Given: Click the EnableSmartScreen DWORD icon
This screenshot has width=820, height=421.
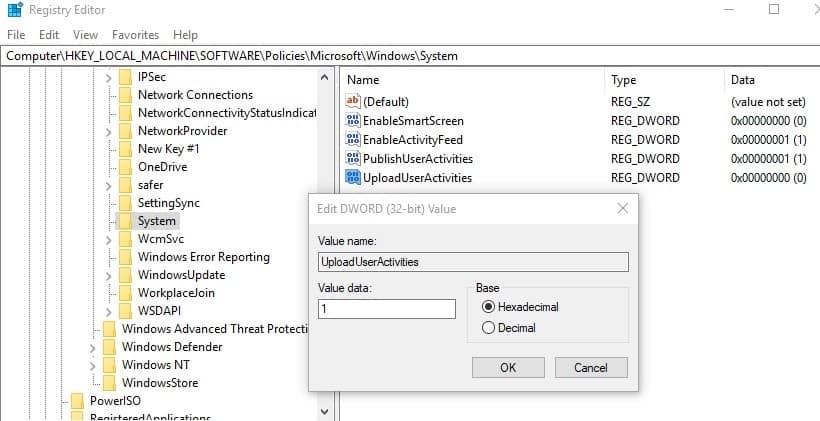Looking at the screenshot, I should click(353, 121).
